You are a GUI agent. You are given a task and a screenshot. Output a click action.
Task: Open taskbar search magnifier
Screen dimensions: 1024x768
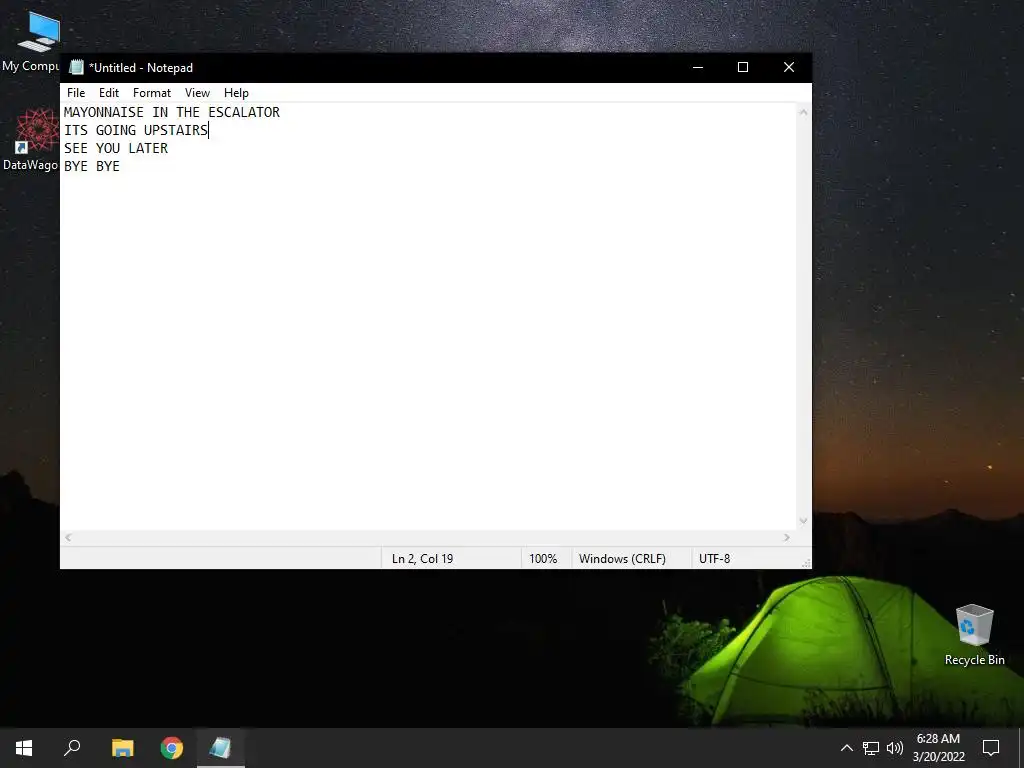[72, 748]
